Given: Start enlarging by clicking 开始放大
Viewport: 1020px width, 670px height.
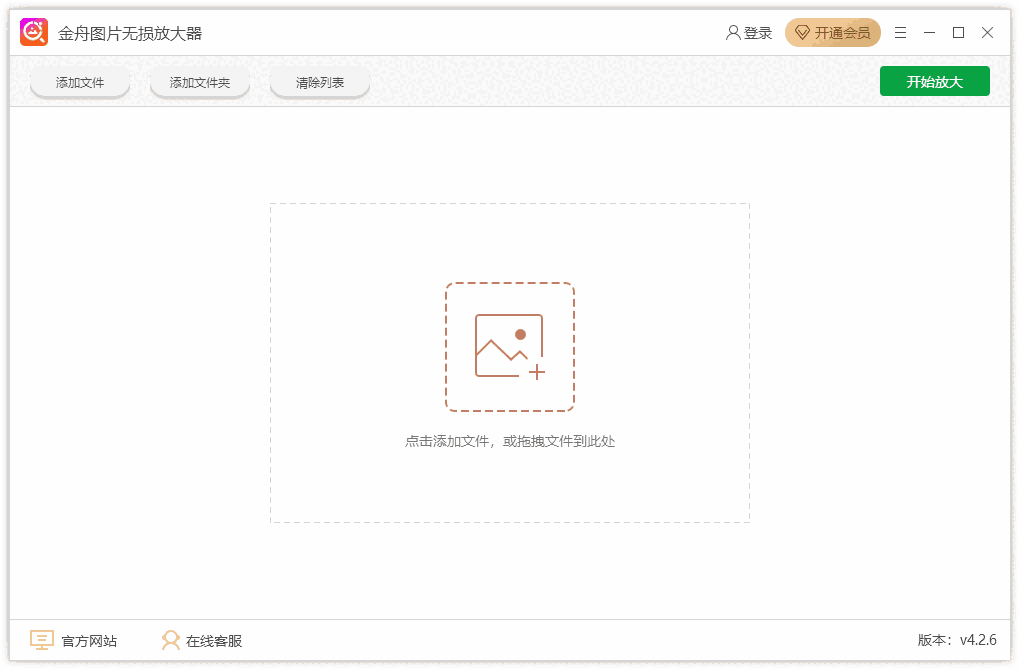Looking at the screenshot, I should point(934,81).
